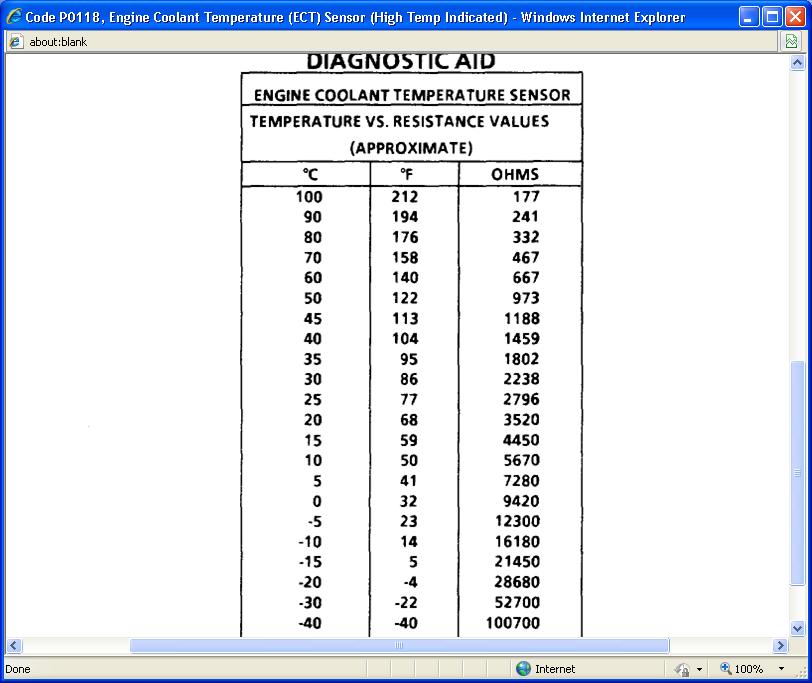This screenshot has width=812, height=683.
Task: Click the °F column header
Action: pyautogui.click(x=407, y=175)
